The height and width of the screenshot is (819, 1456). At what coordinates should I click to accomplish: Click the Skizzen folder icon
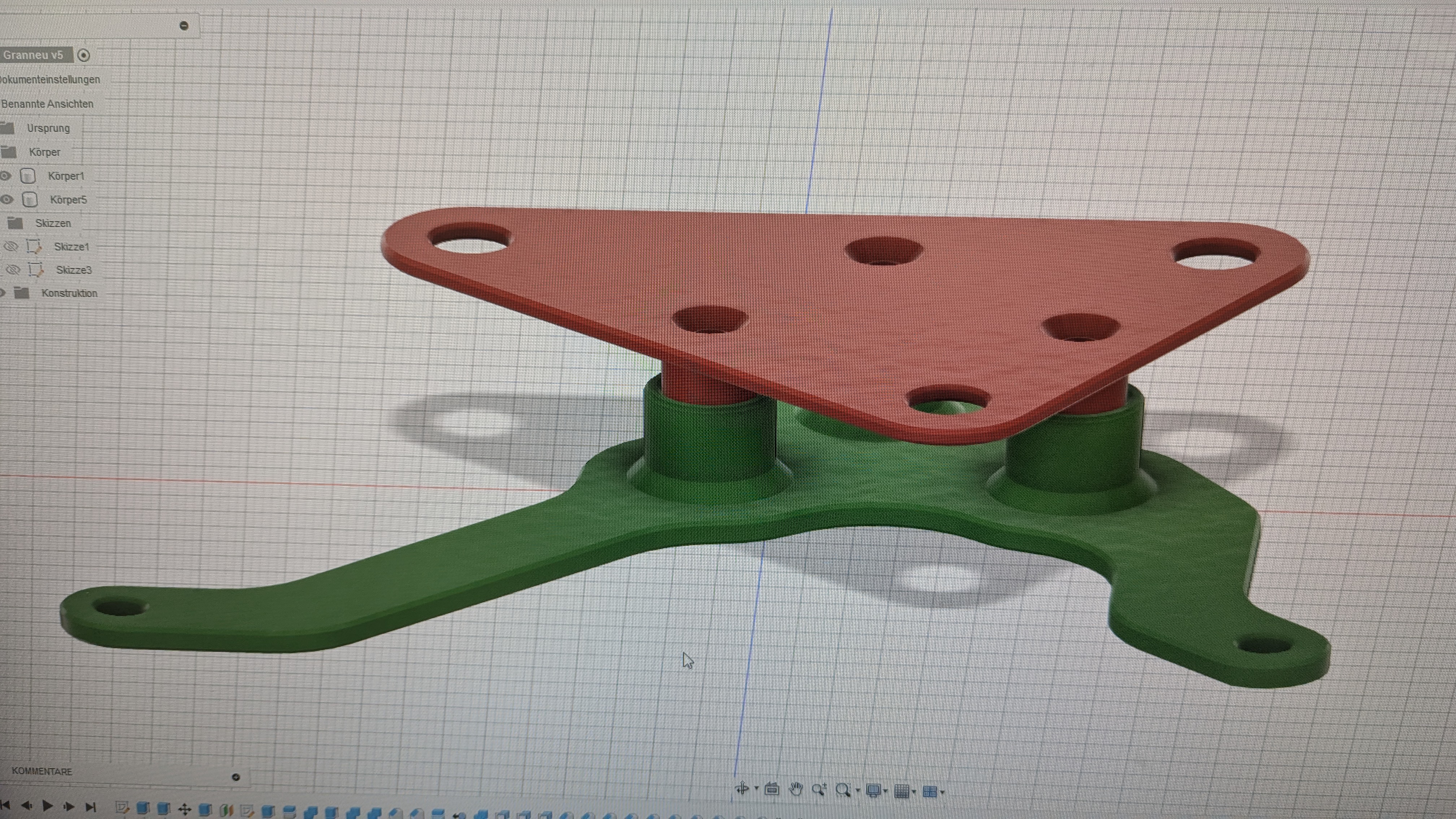coord(15,223)
